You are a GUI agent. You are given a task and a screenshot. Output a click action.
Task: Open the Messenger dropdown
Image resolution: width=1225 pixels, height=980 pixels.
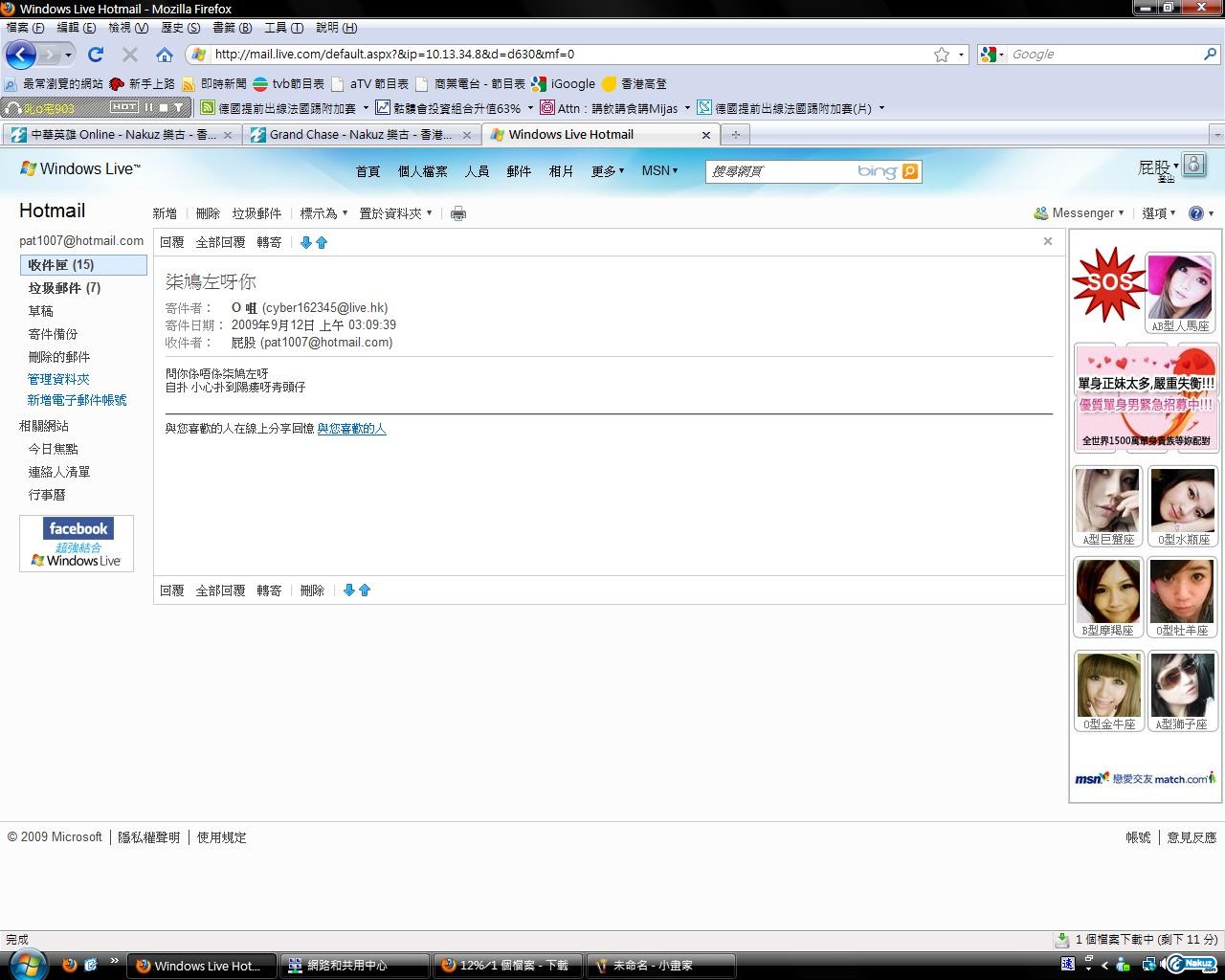pos(1080,213)
